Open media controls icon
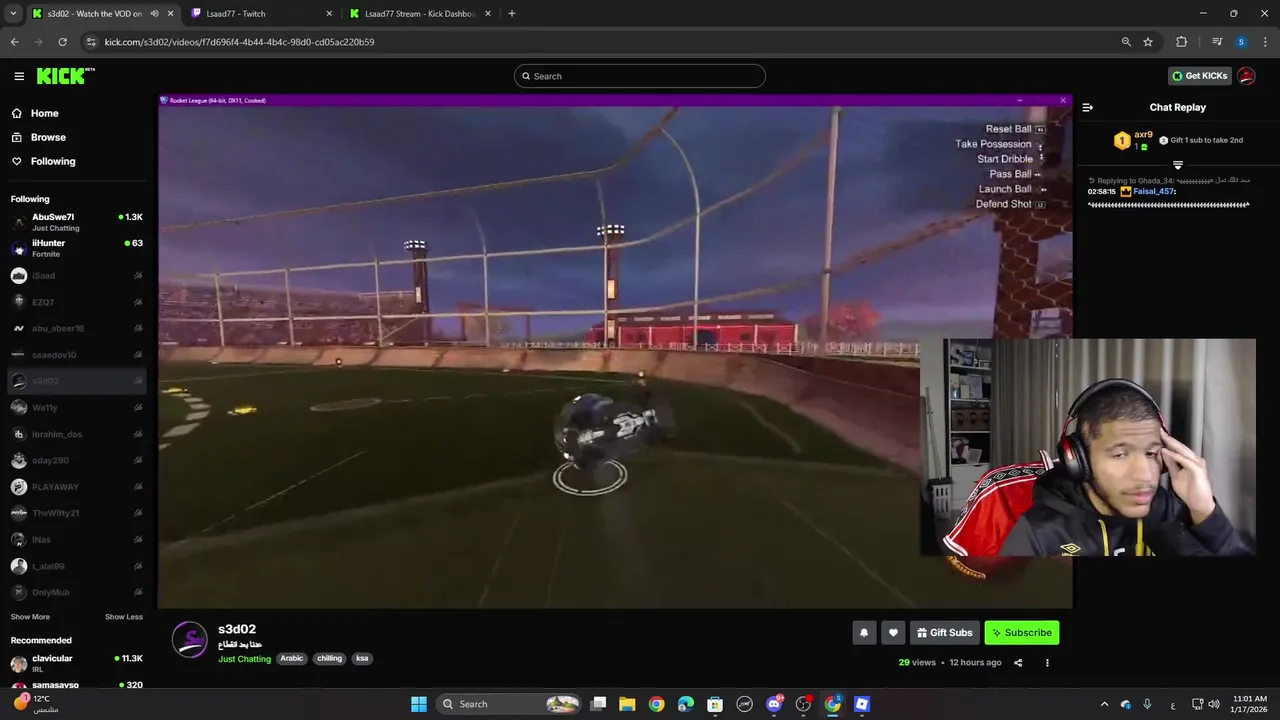 [1217, 42]
